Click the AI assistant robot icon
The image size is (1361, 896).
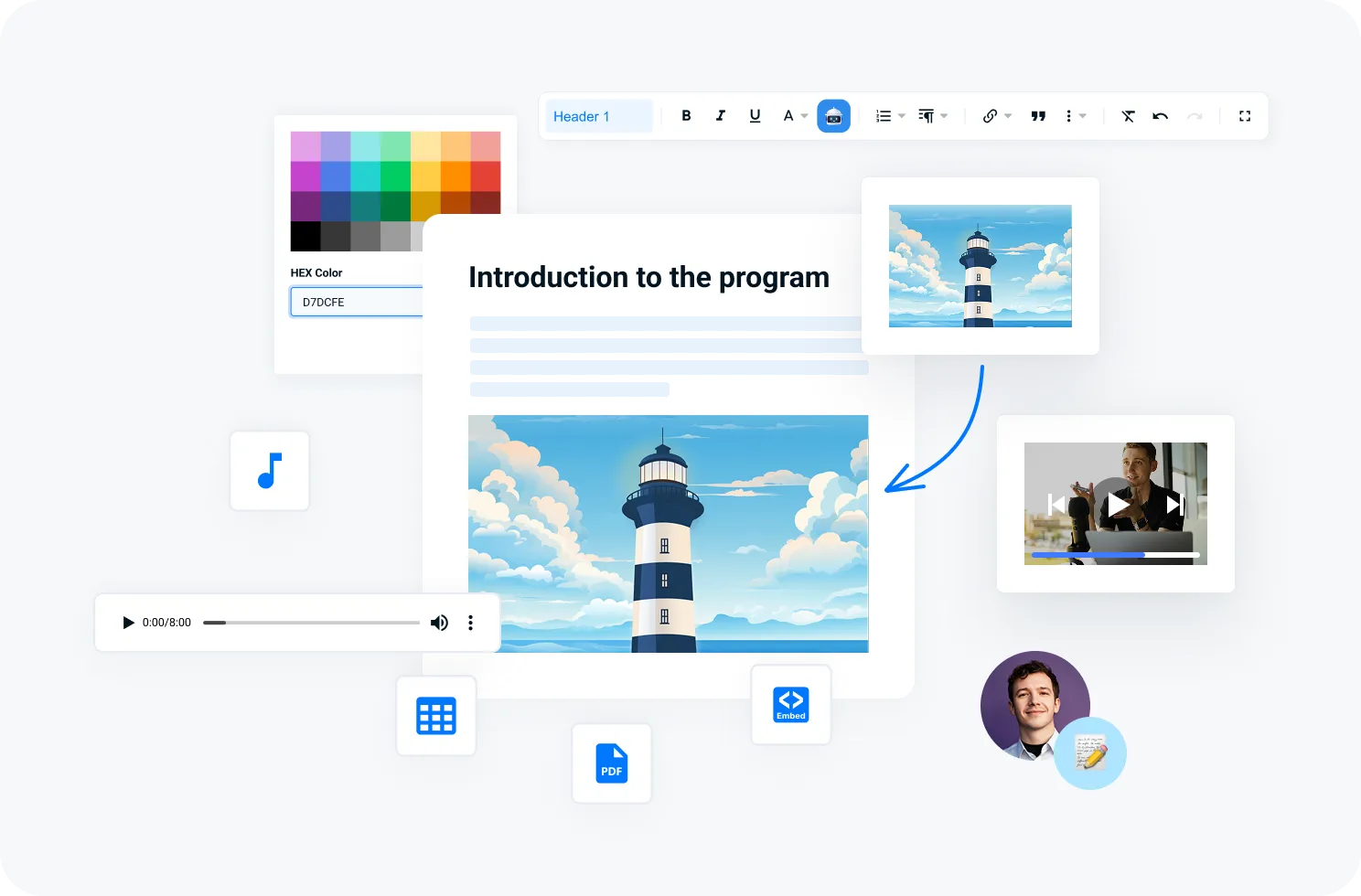tap(833, 116)
